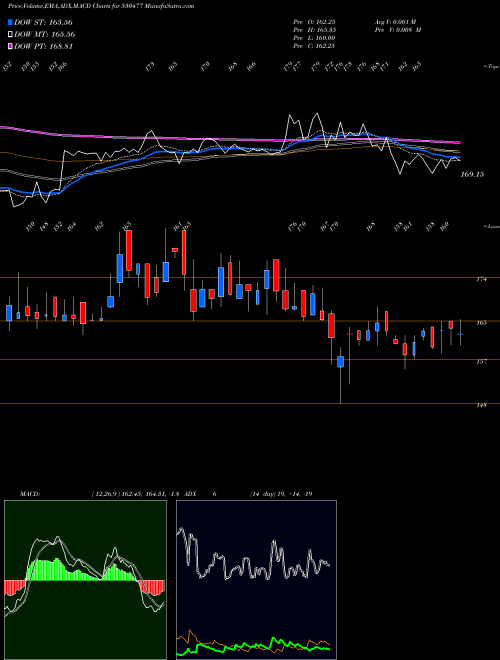This screenshot has height=660, width=500.
Task: Click the MACD (12,26,9) parameter values
Action: pos(136,494)
